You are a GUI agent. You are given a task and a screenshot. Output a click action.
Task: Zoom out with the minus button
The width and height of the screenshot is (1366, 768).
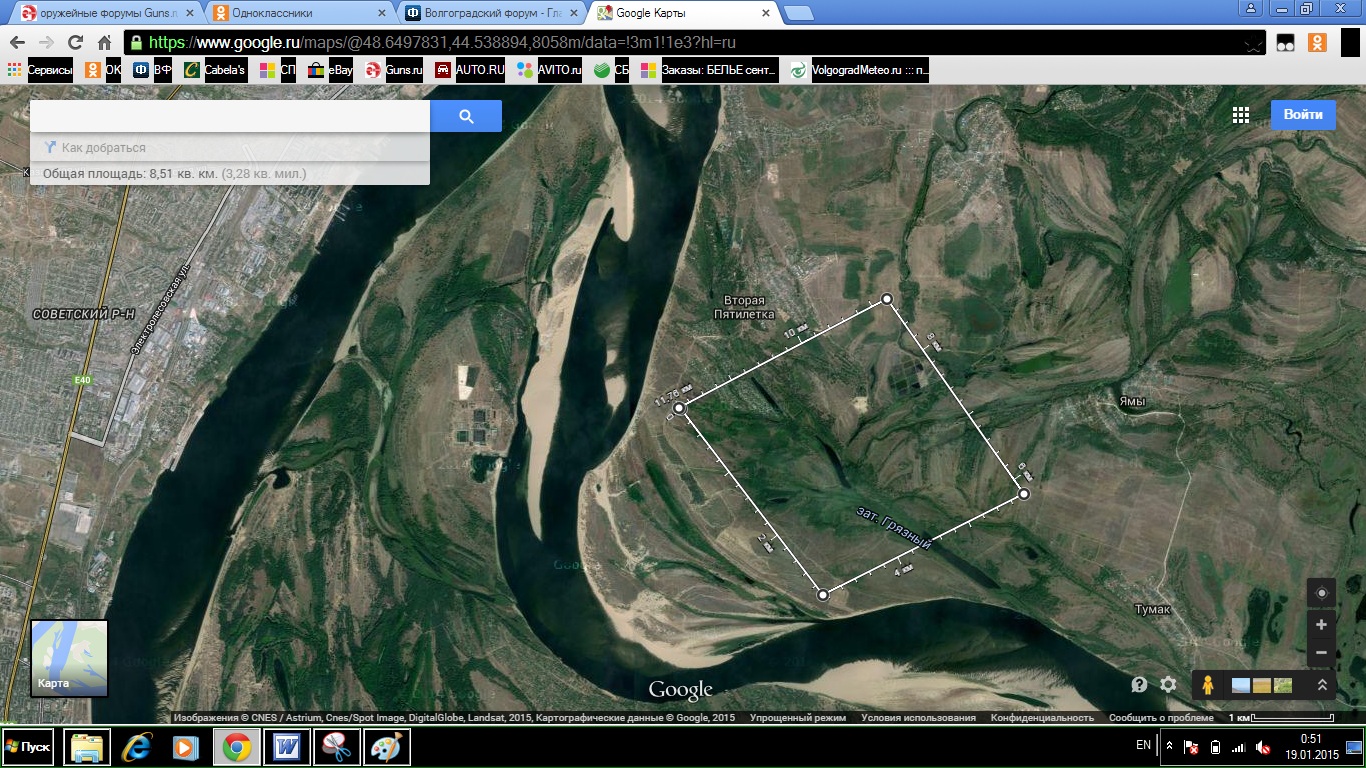coord(1321,652)
